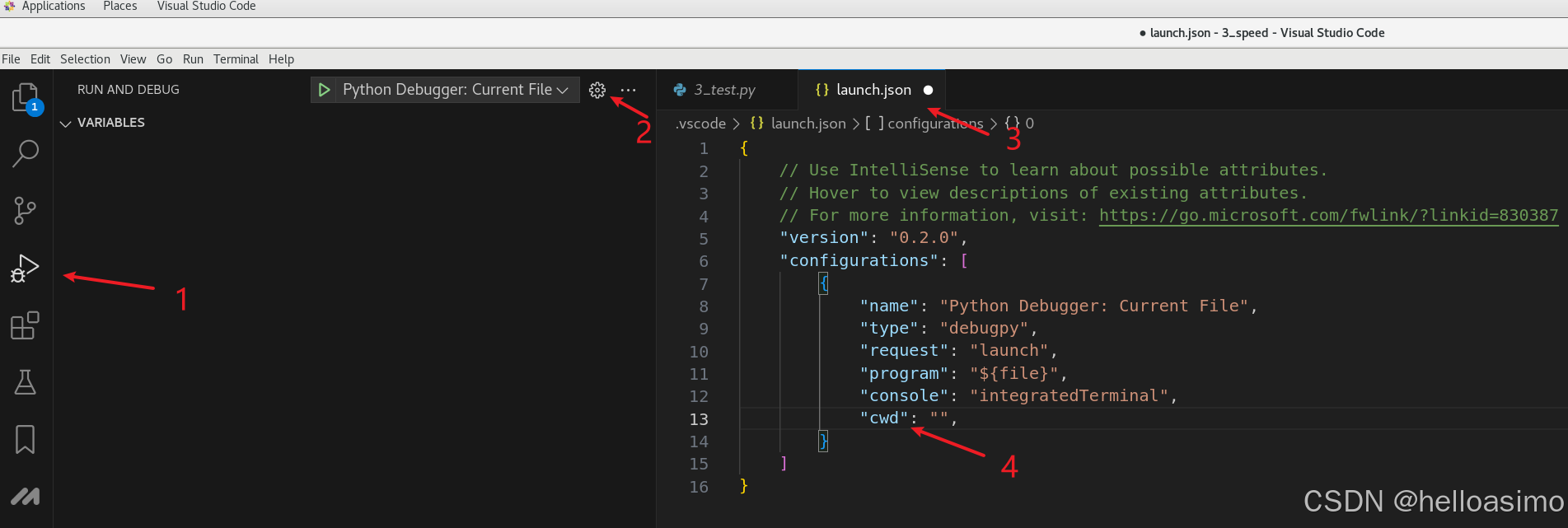Image resolution: width=1568 pixels, height=528 pixels.
Task: Click .vscode breadcrumb segment
Action: pos(700,124)
